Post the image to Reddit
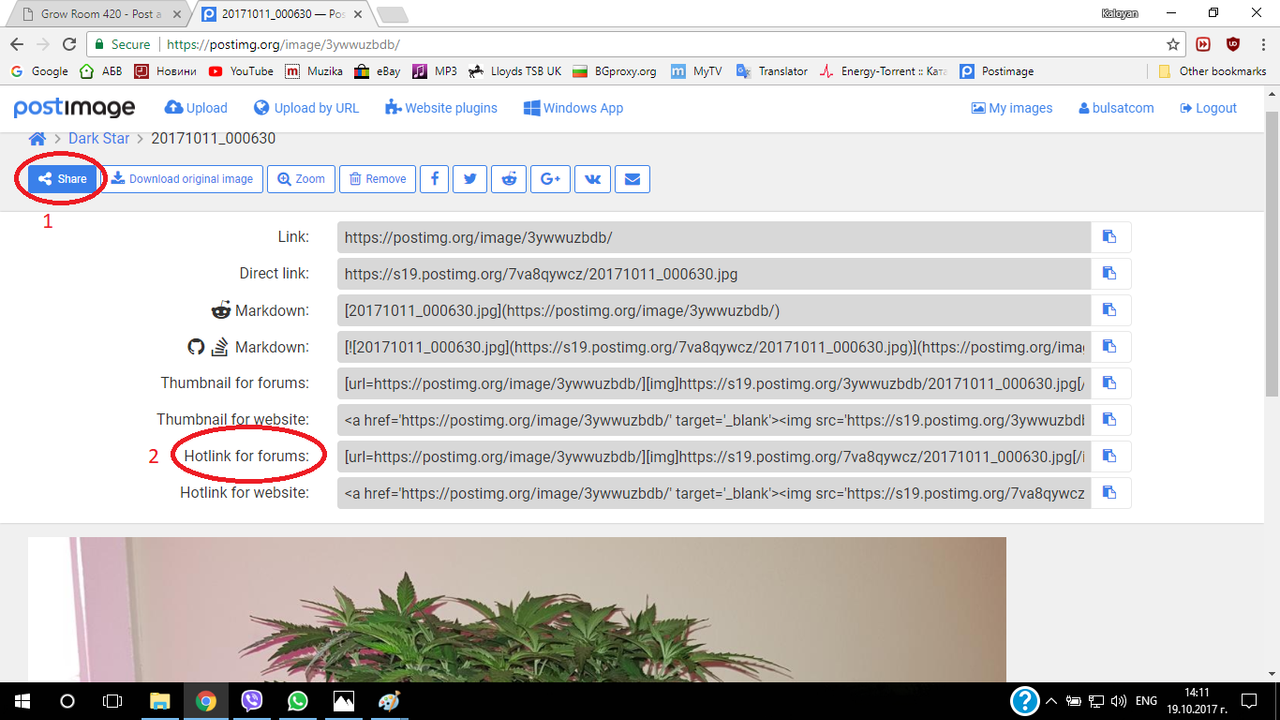 pyautogui.click(x=509, y=179)
